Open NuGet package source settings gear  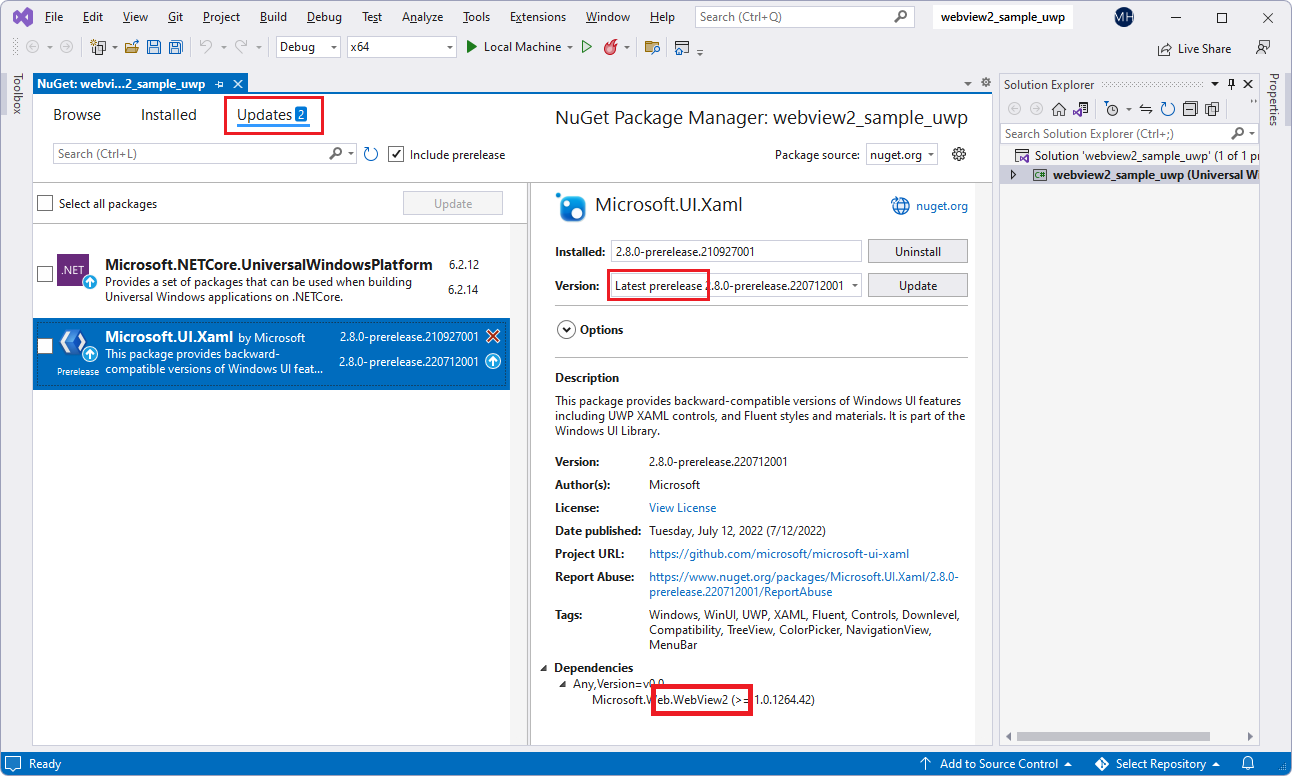pyautogui.click(x=958, y=154)
